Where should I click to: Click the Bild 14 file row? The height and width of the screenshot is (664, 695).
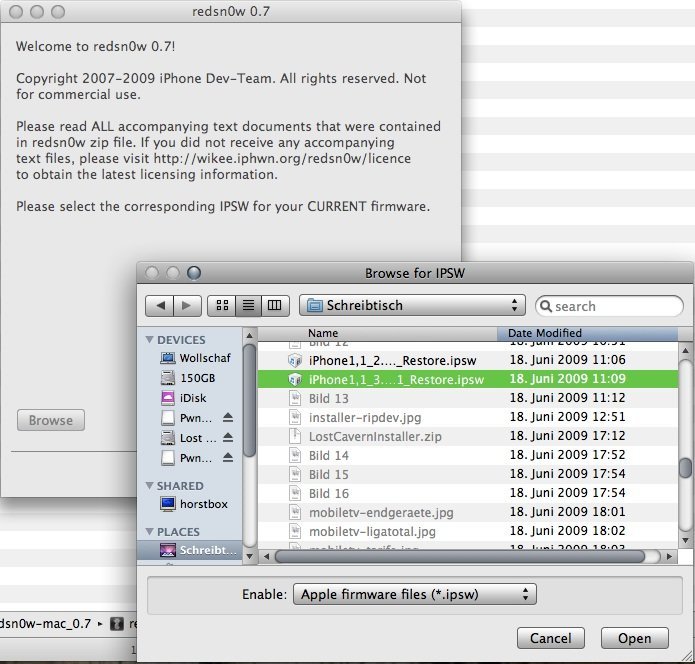pyautogui.click(x=468, y=455)
